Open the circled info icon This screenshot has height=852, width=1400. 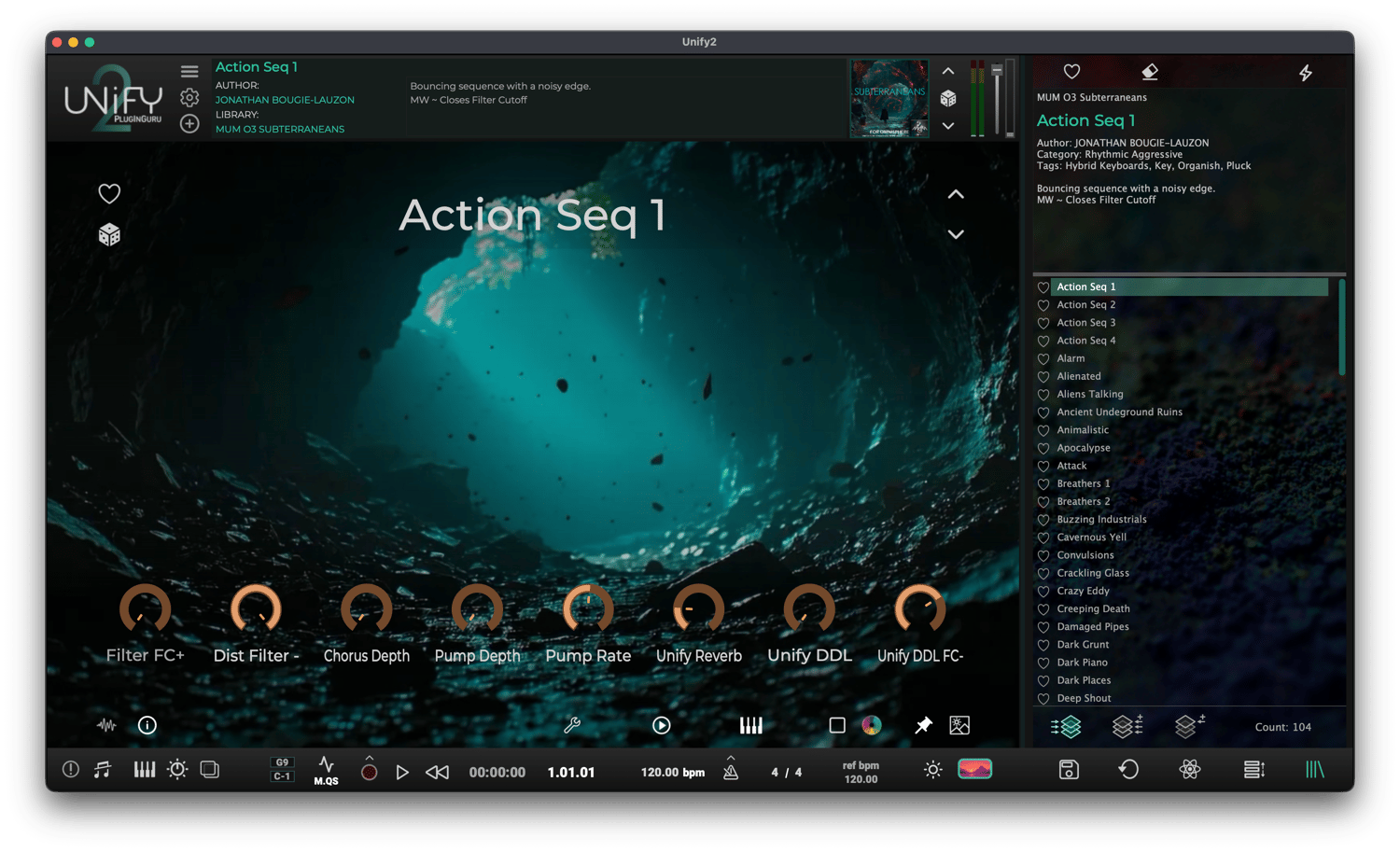147,725
